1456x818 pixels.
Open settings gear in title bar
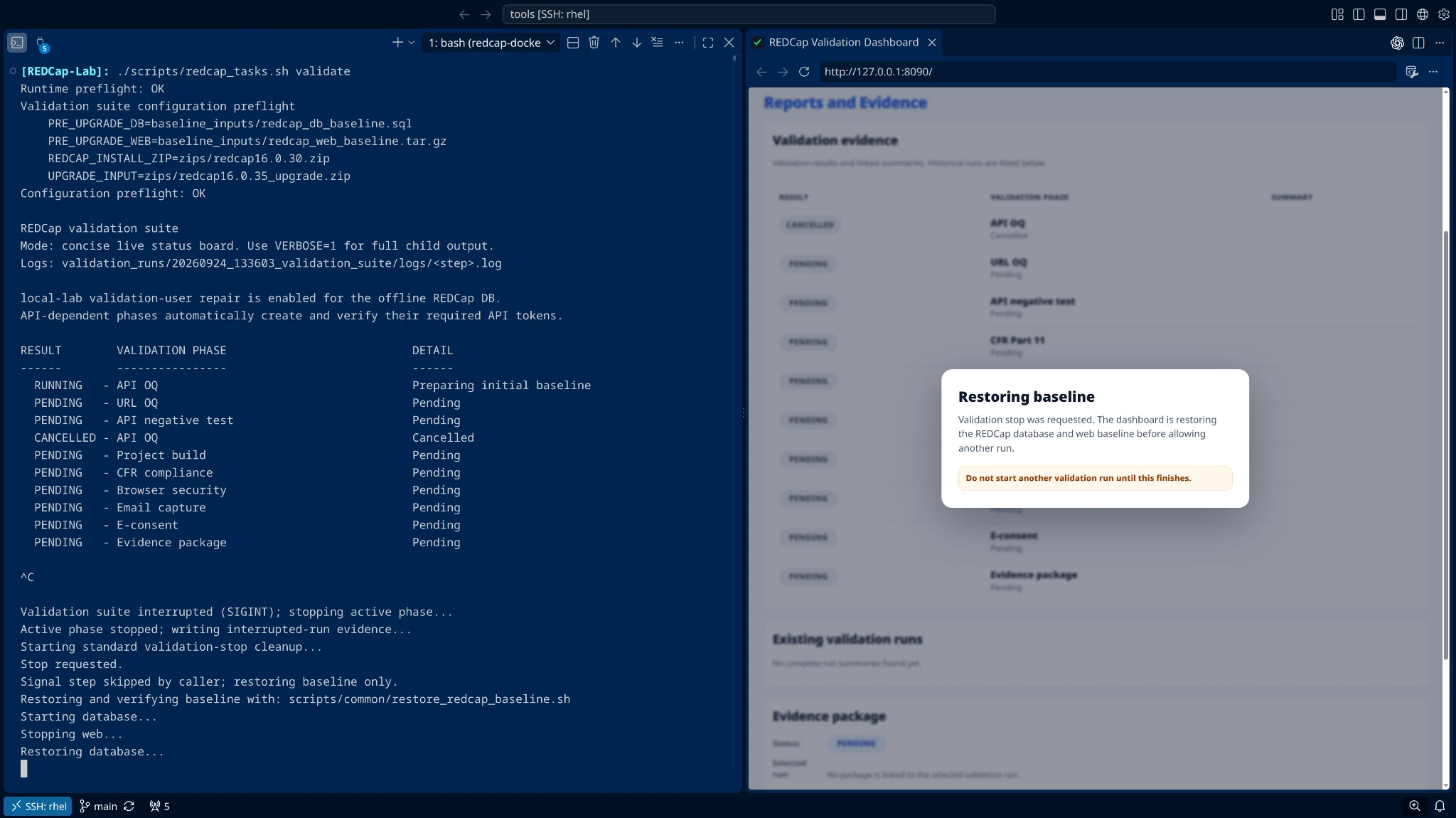coord(1444,14)
